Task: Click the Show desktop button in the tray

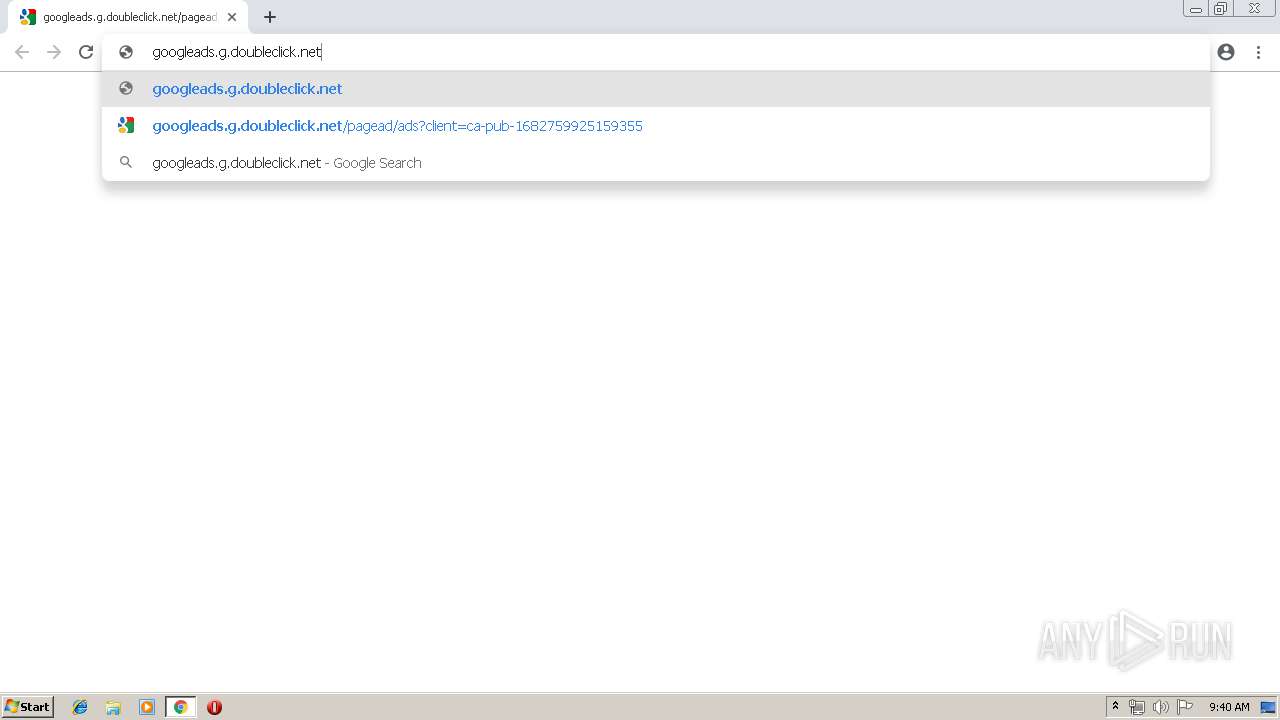Action: coord(1268,707)
